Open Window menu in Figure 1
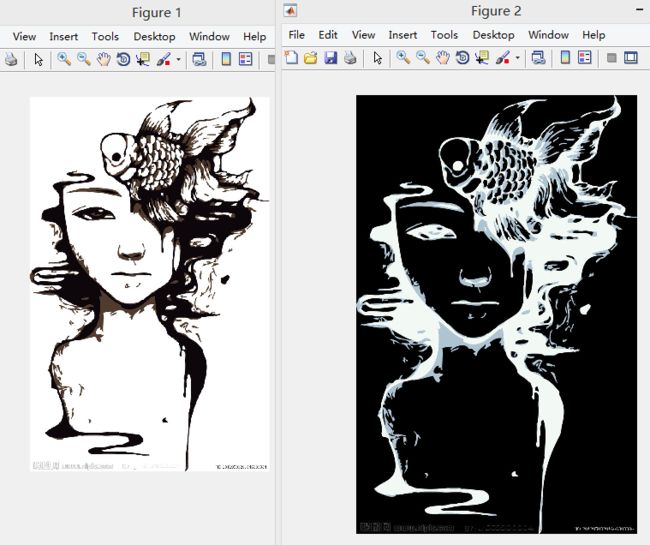Screen dimensions: 650x545 pos(209,37)
